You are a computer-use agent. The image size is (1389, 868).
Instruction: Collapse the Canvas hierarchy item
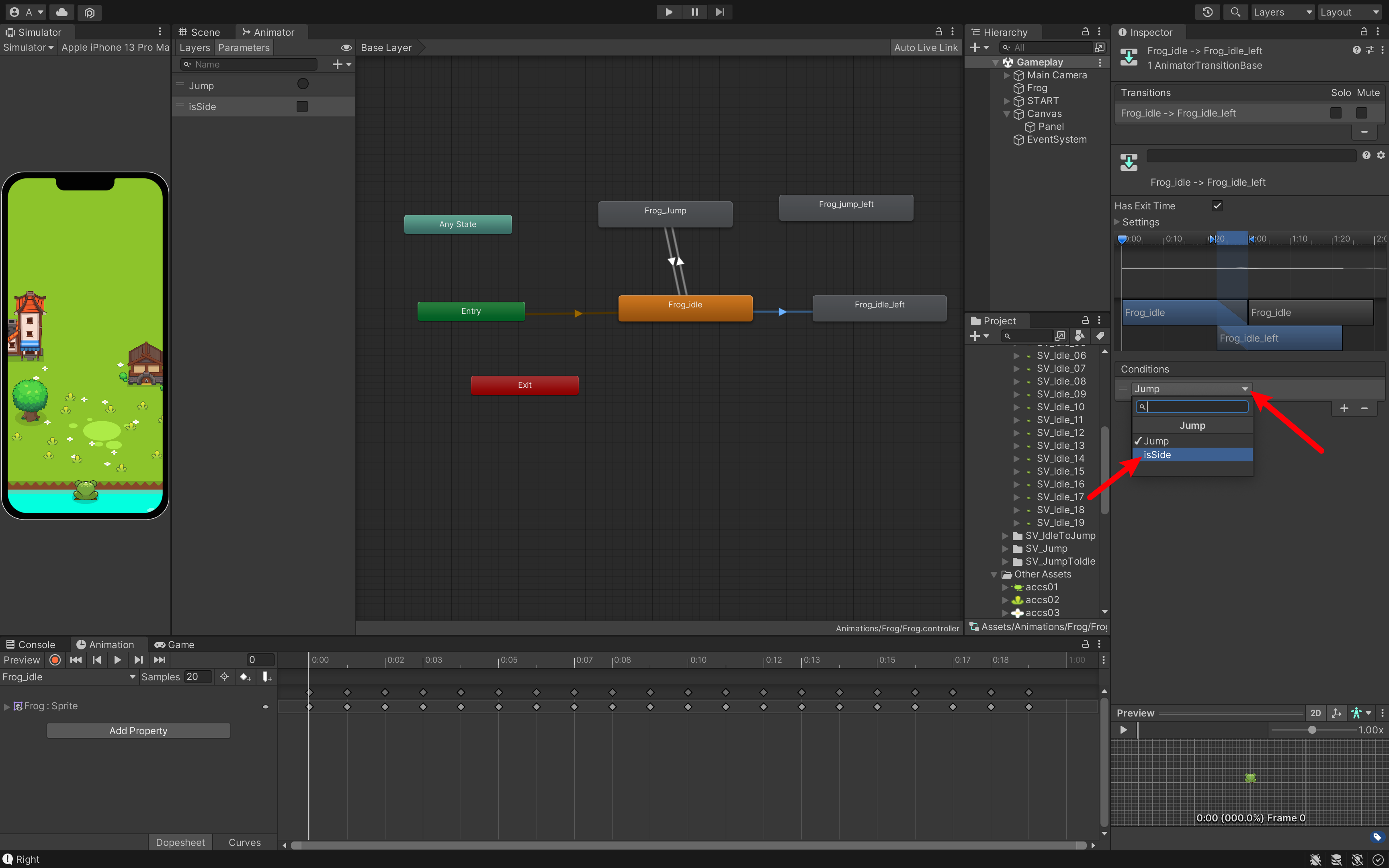coord(1007,114)
